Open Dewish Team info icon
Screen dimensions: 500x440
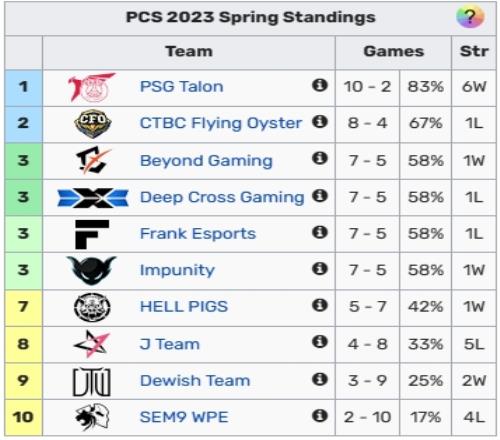[320, 379]
